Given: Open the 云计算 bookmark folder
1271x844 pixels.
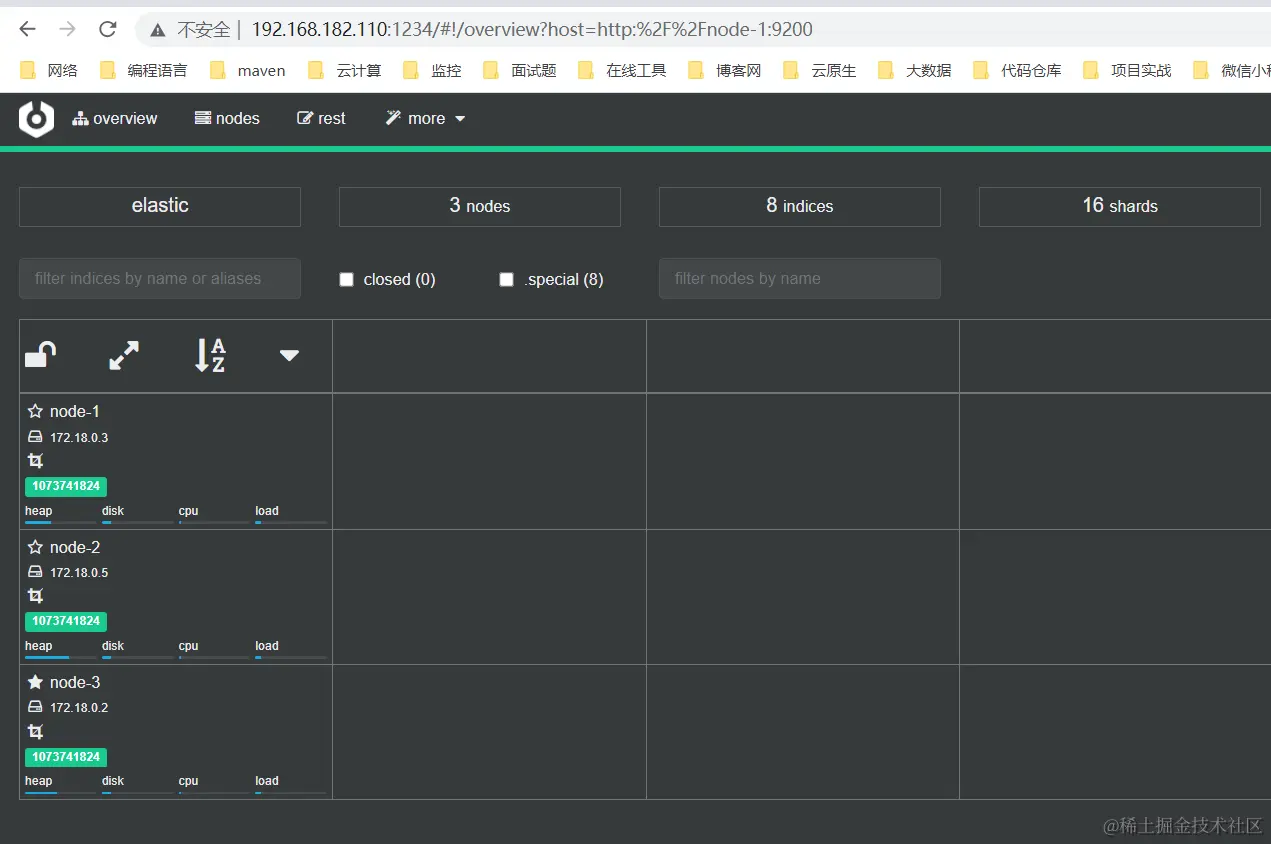Looking at the screenshot, I should (345, 70).
